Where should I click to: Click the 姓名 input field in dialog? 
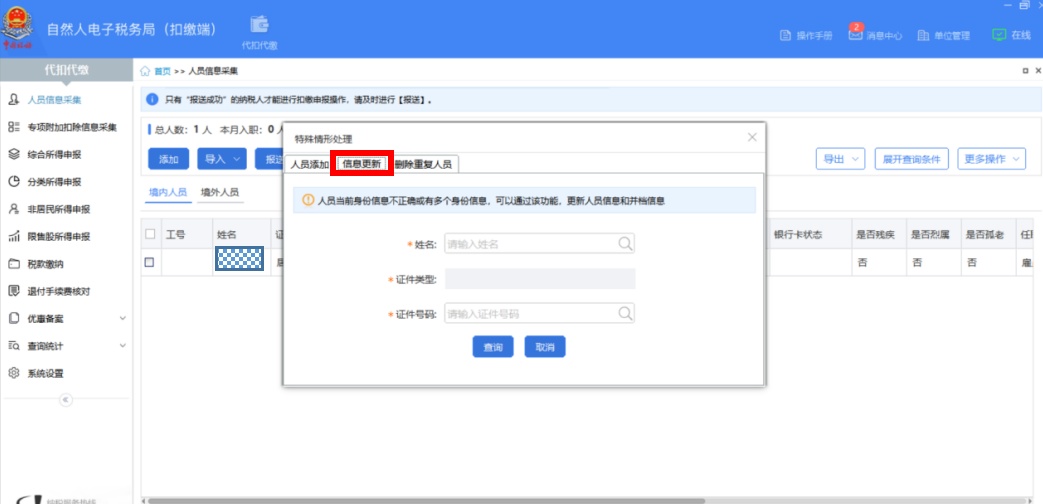539,244
